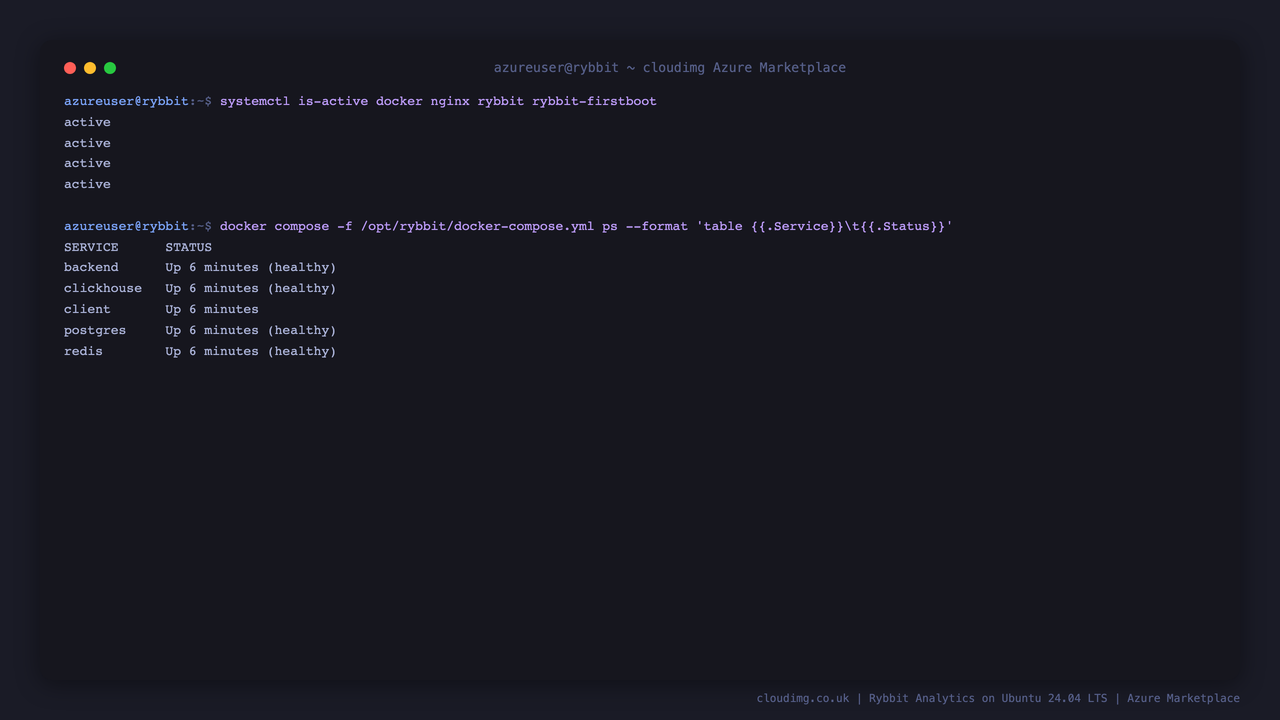Click the red close window dot

click(70, 68)
